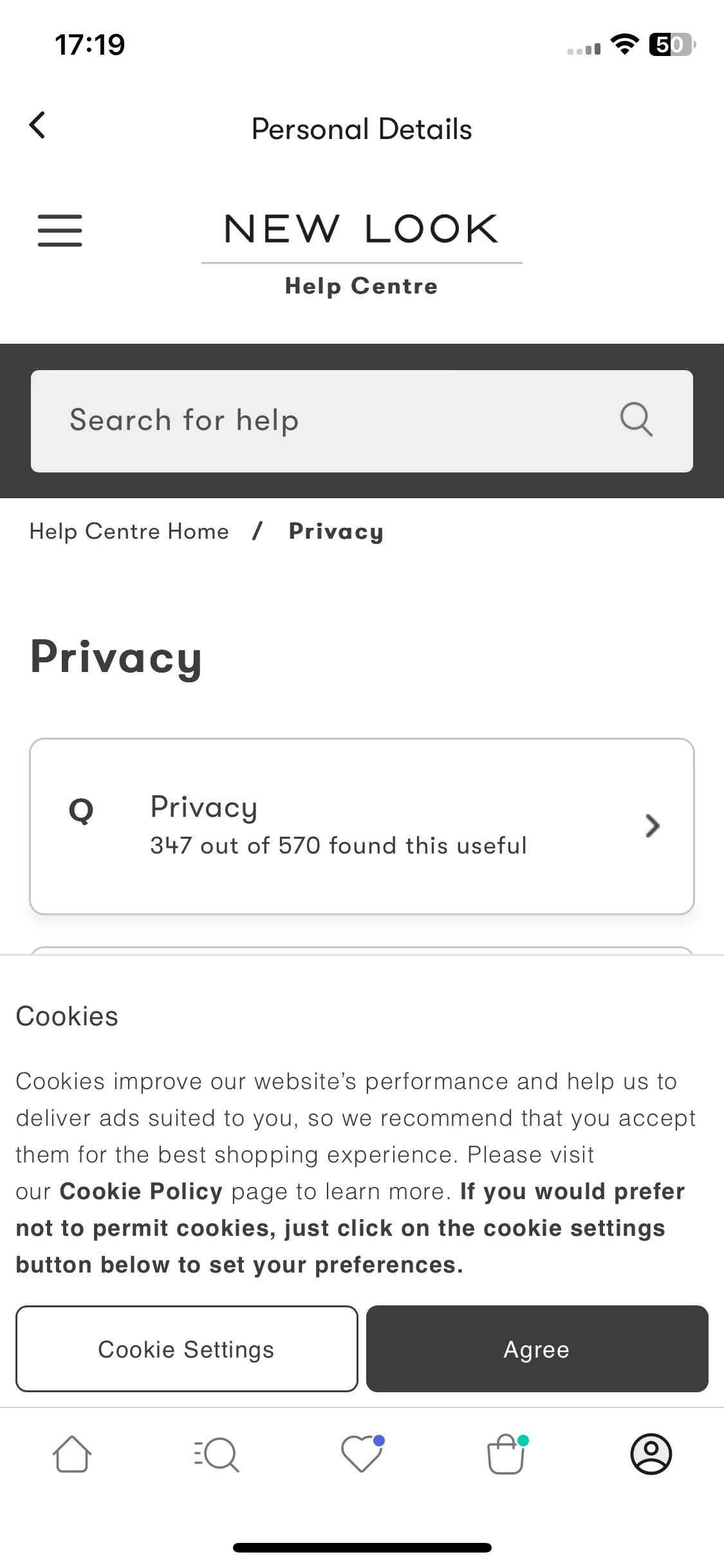Click the Help Centre Home breadcrumb
This screenshot has width=724, height=1568.
coord(129,532)
